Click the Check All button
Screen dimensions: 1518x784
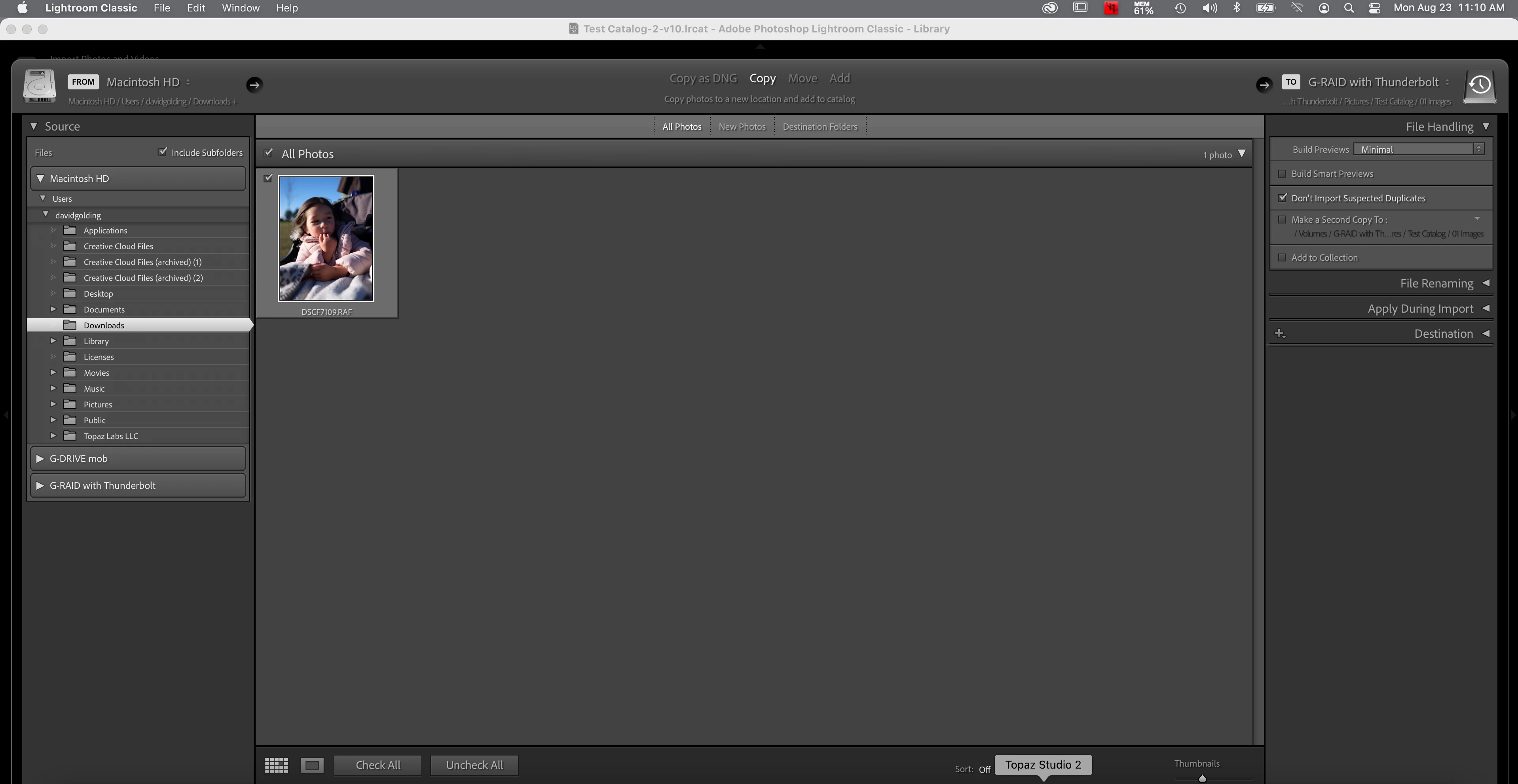pos(378,765)
